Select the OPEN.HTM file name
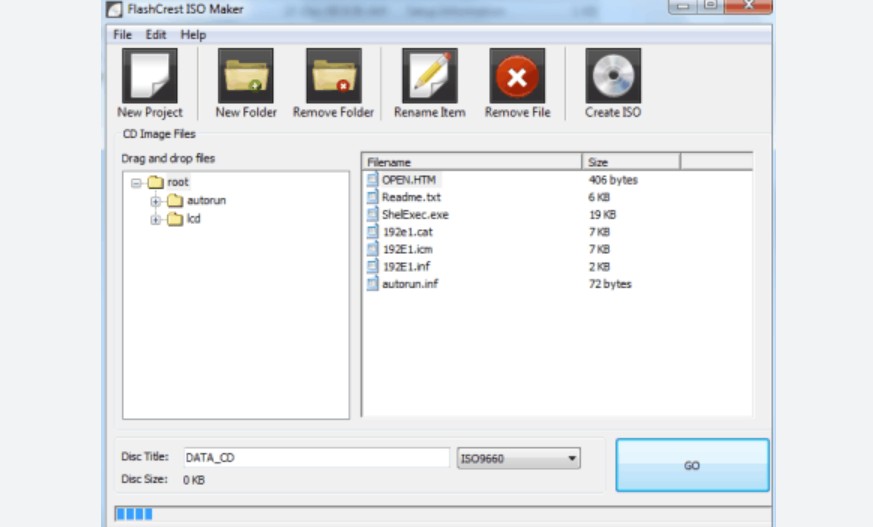Image resolution: width=873 pixels, height=527 pixels. click(409, 180)
